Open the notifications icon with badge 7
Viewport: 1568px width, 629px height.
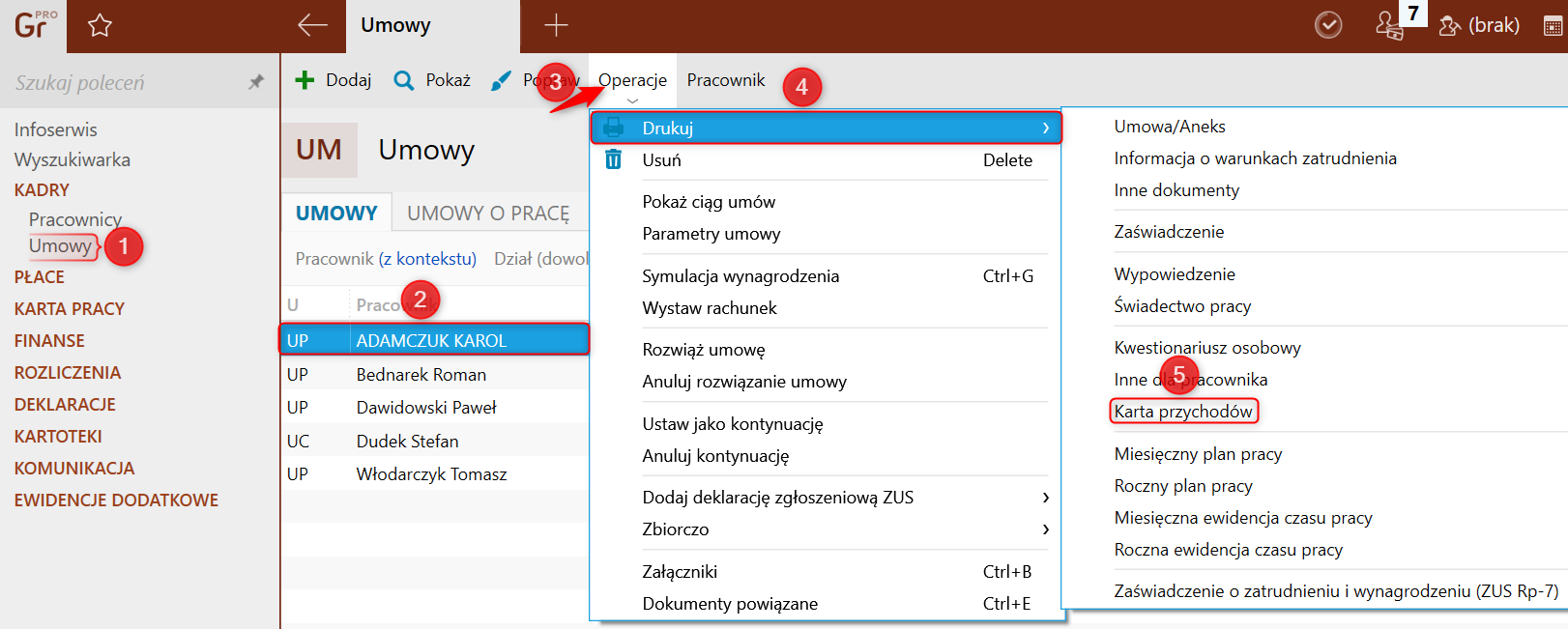(x=1389, y=25)
